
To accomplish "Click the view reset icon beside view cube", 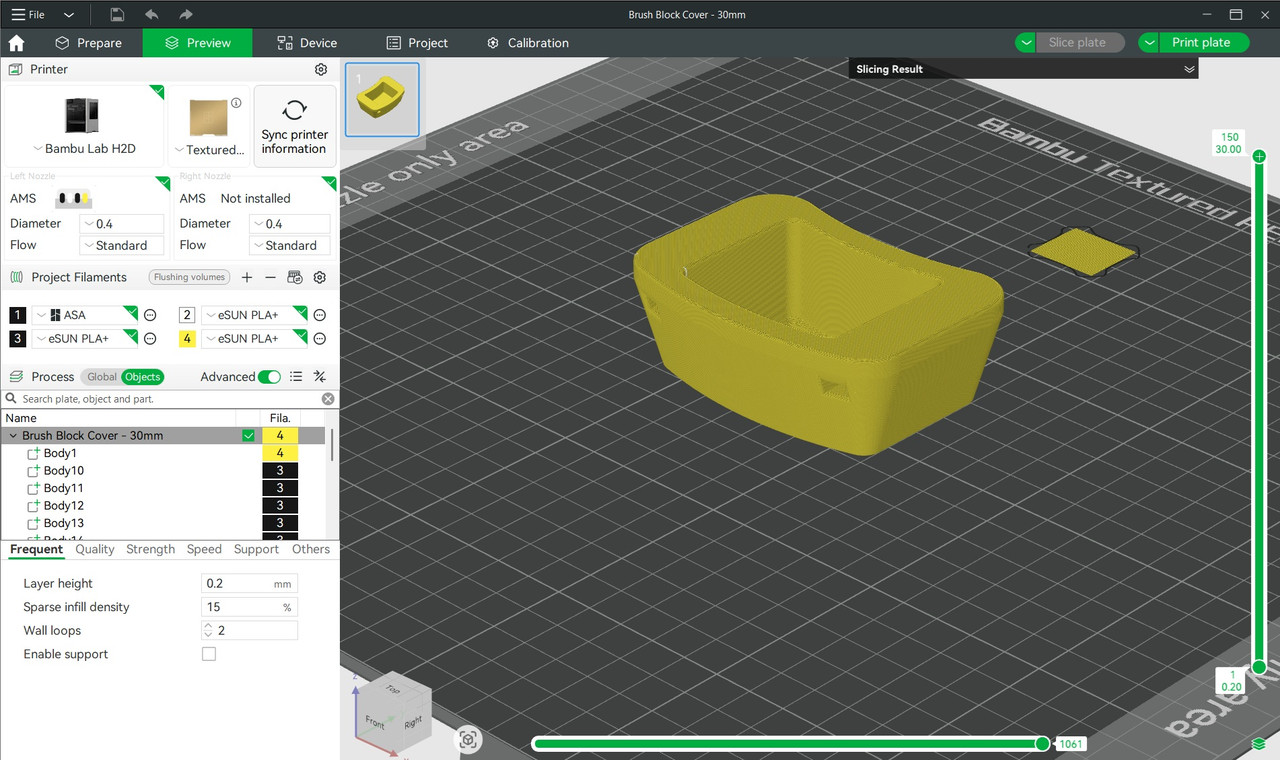I will pyautogui.click(x=468, y=740).
